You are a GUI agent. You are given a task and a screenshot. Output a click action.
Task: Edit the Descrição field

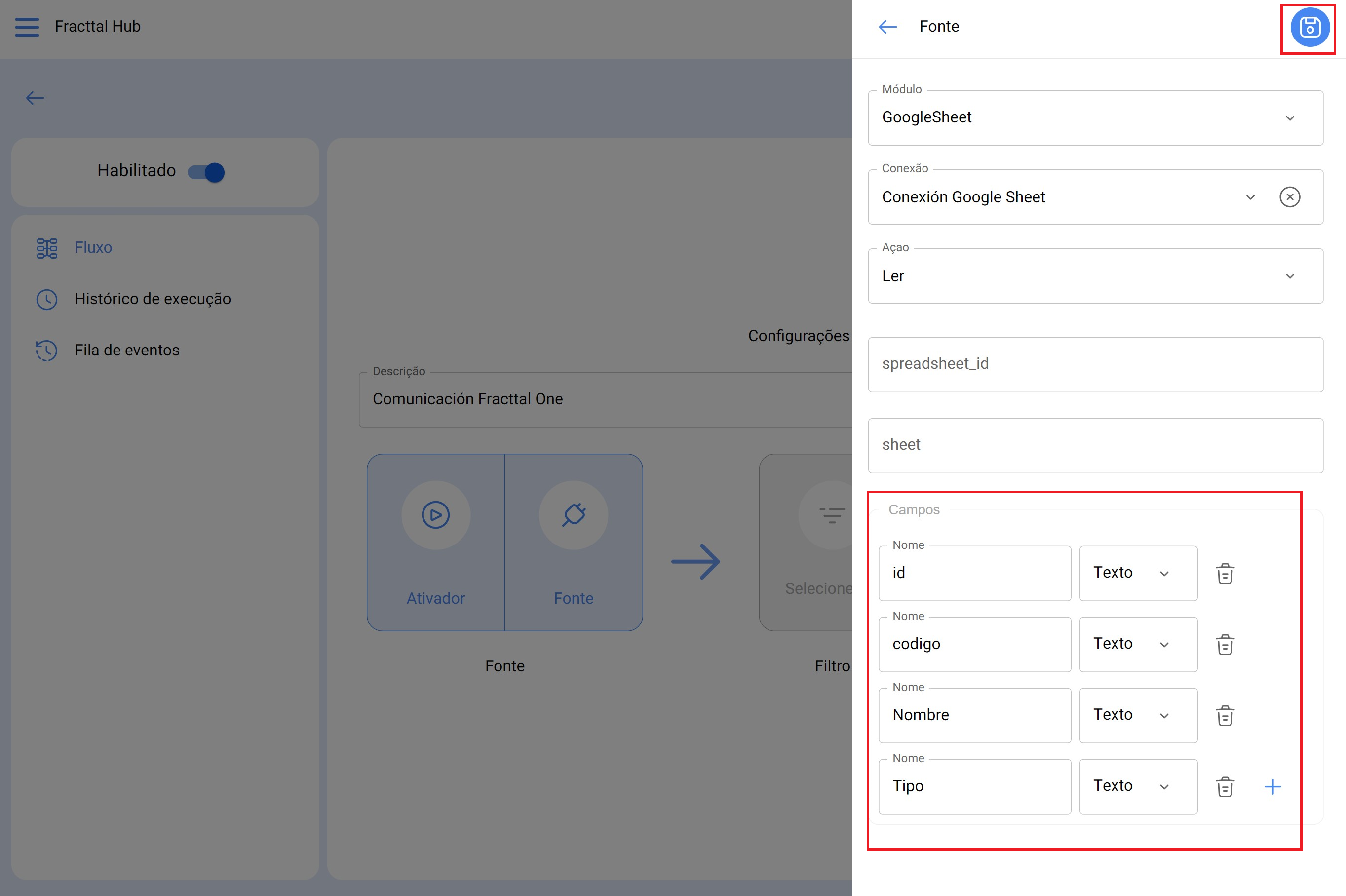point(606,399)
